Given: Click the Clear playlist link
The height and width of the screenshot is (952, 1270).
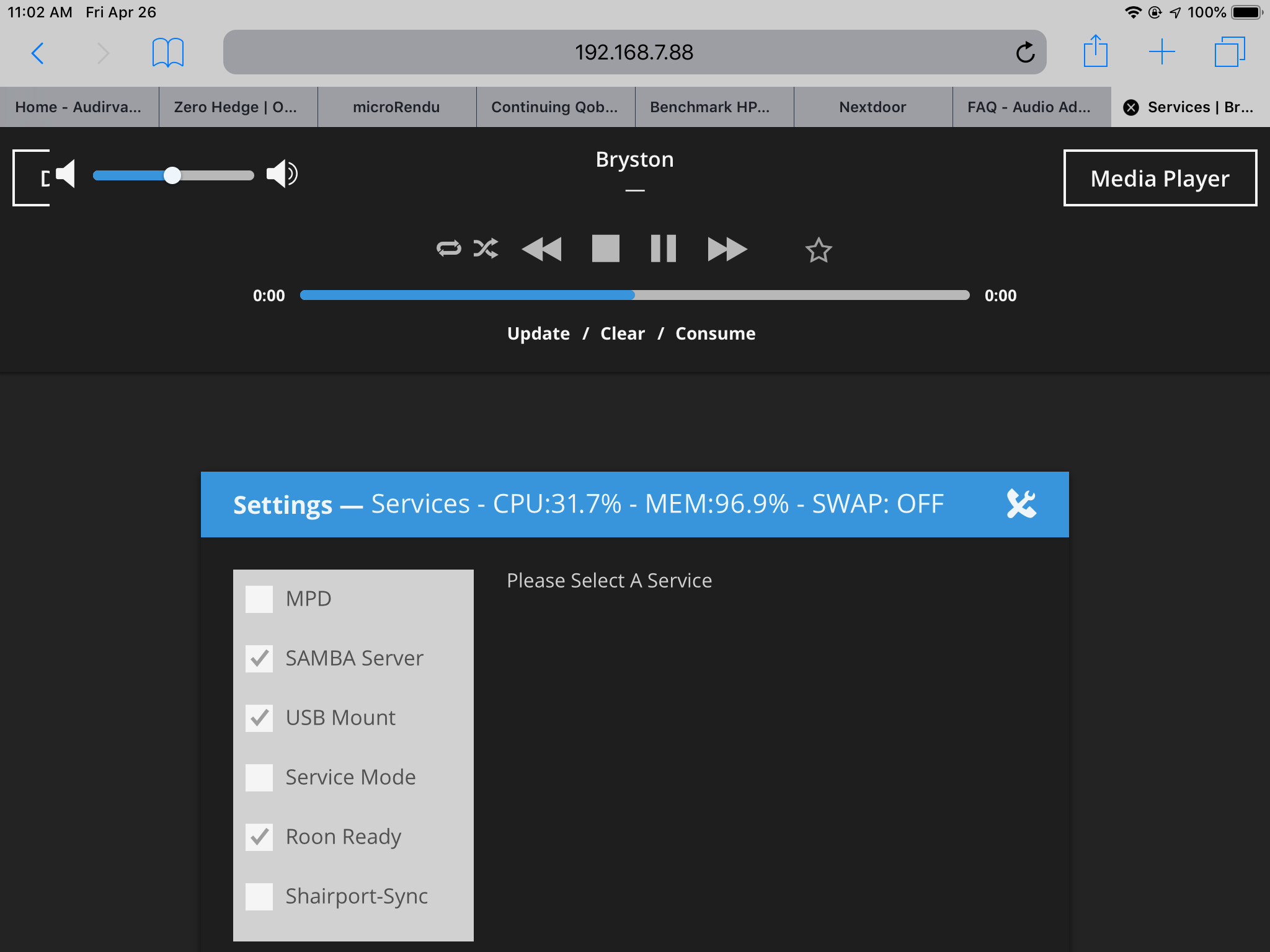Looking at the screenshot, I should (623, 333).
